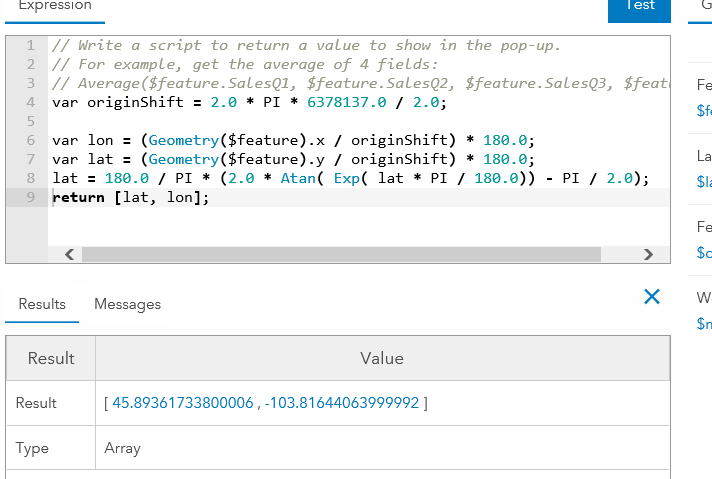The width and height of the screenshot is (712, 479).
Task: Run the script with the Test button
Action: 639,6
